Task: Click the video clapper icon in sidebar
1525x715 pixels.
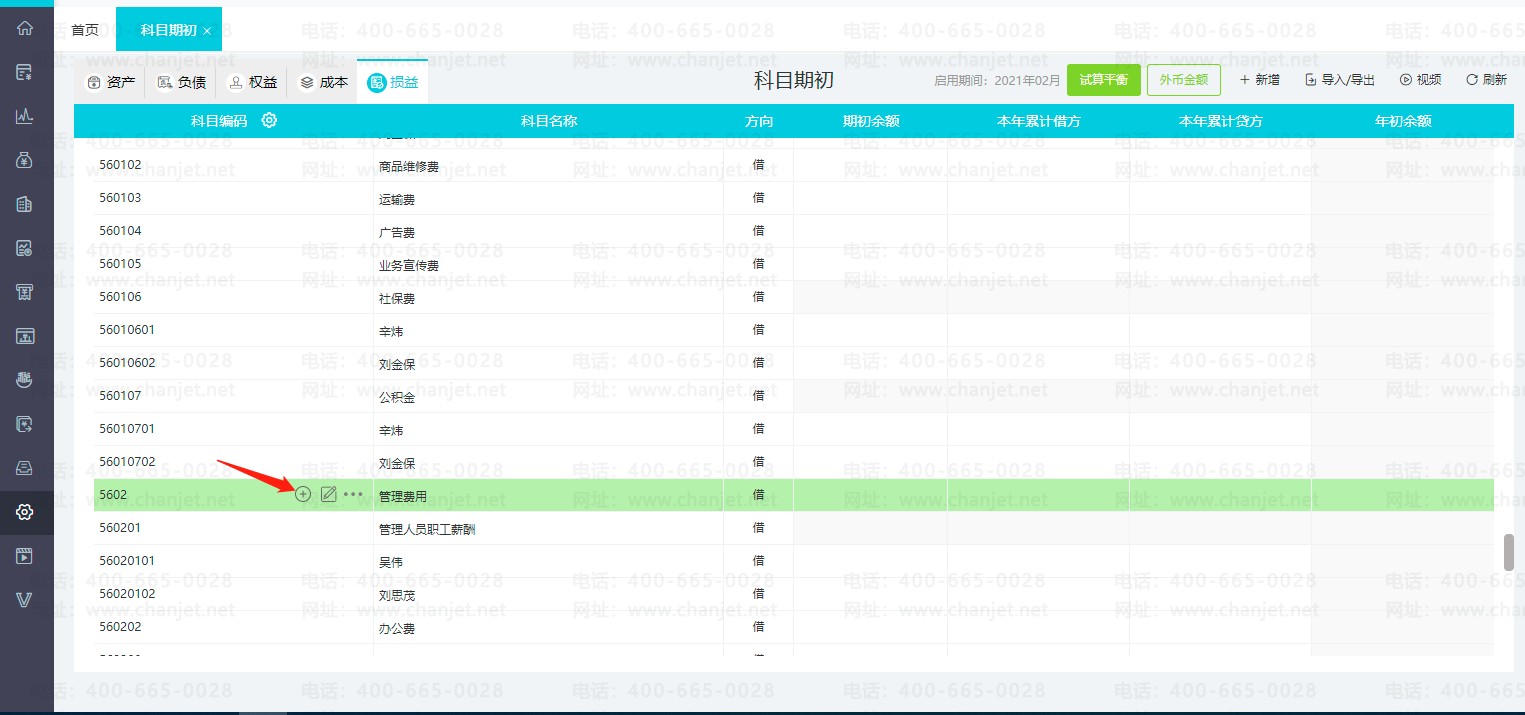Action: pyautogui.click(x=25, y=556)
